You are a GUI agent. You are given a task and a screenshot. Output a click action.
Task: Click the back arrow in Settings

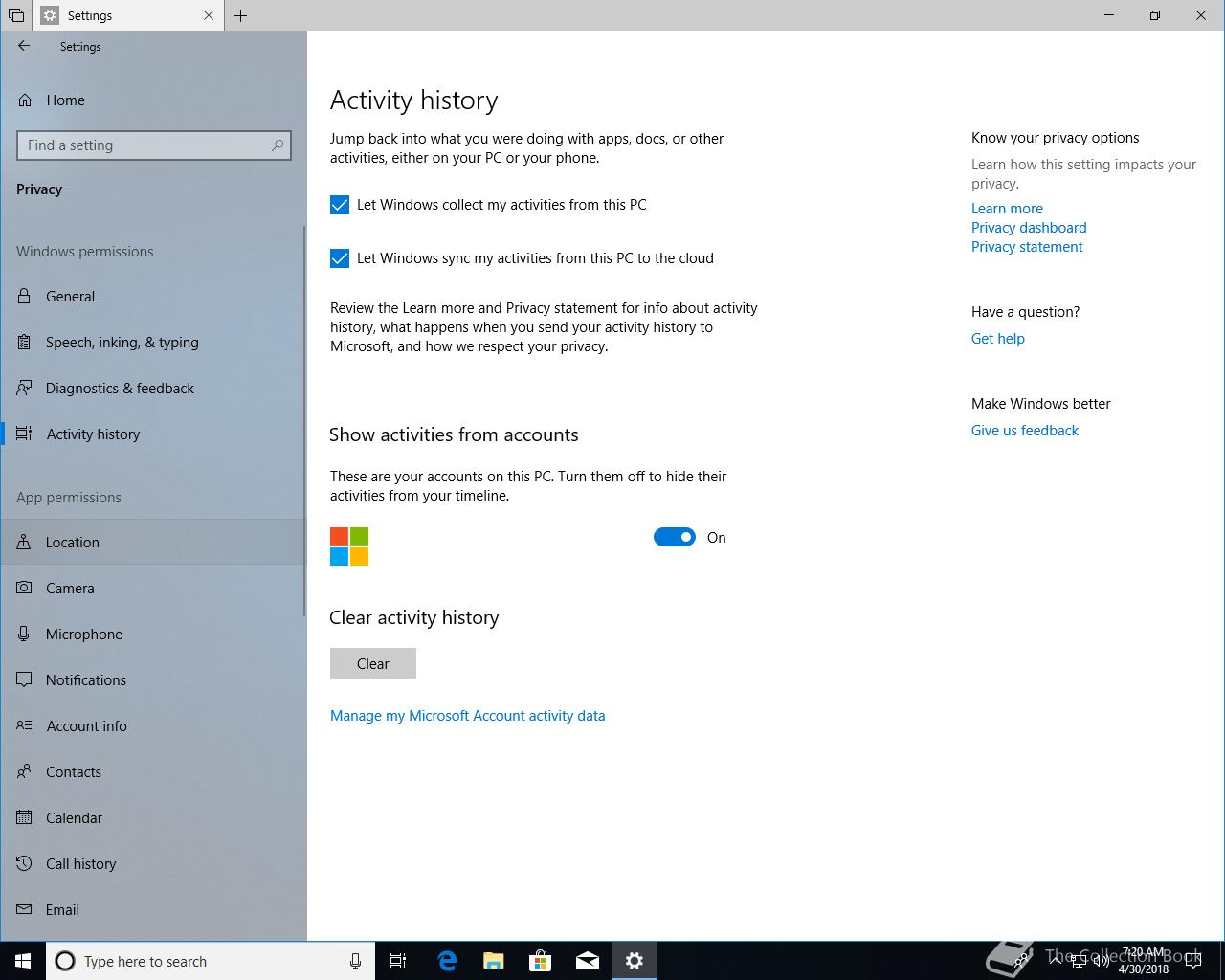24,46
